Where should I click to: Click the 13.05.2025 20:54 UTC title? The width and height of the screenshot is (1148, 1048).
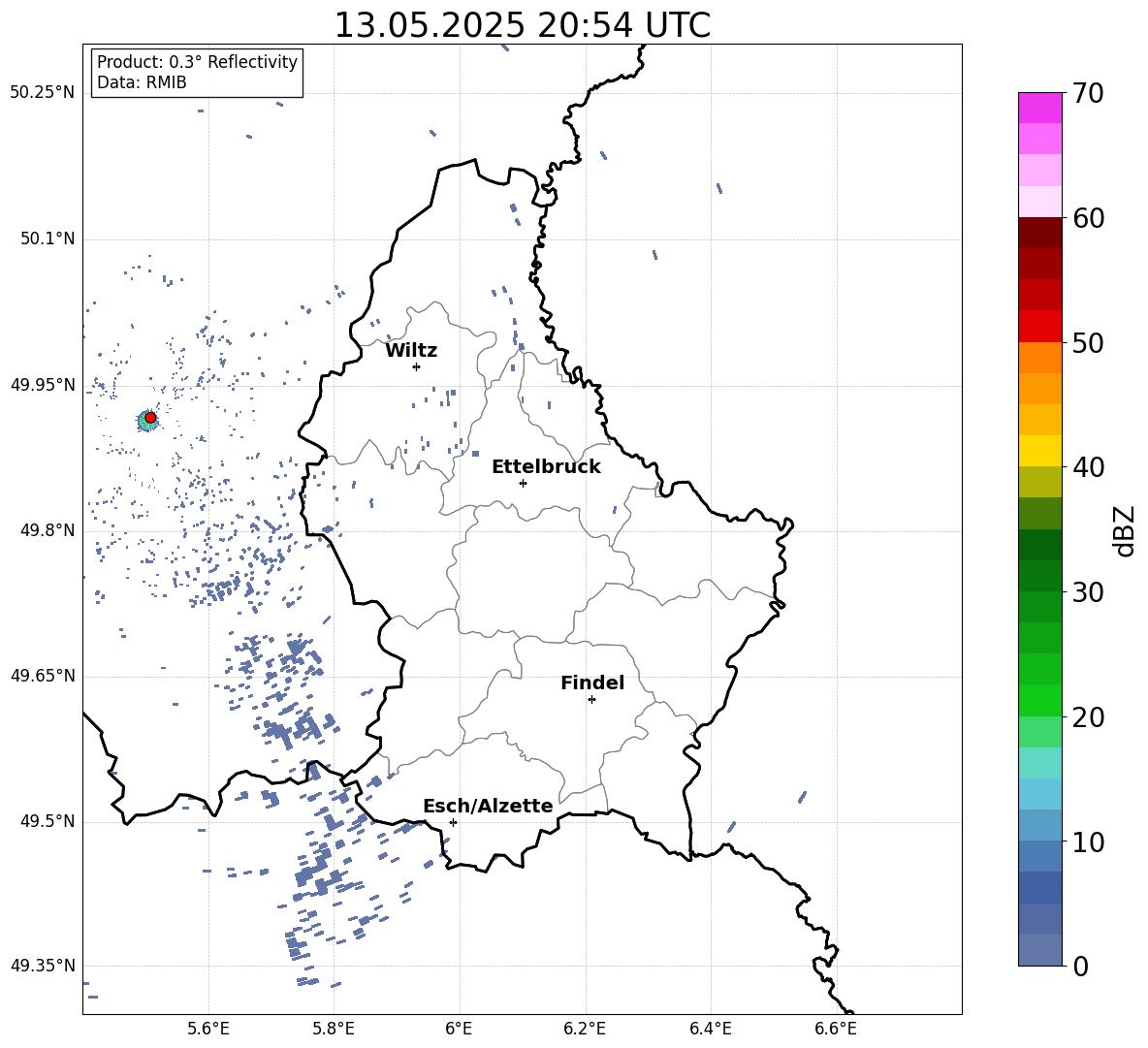point(523,25)
